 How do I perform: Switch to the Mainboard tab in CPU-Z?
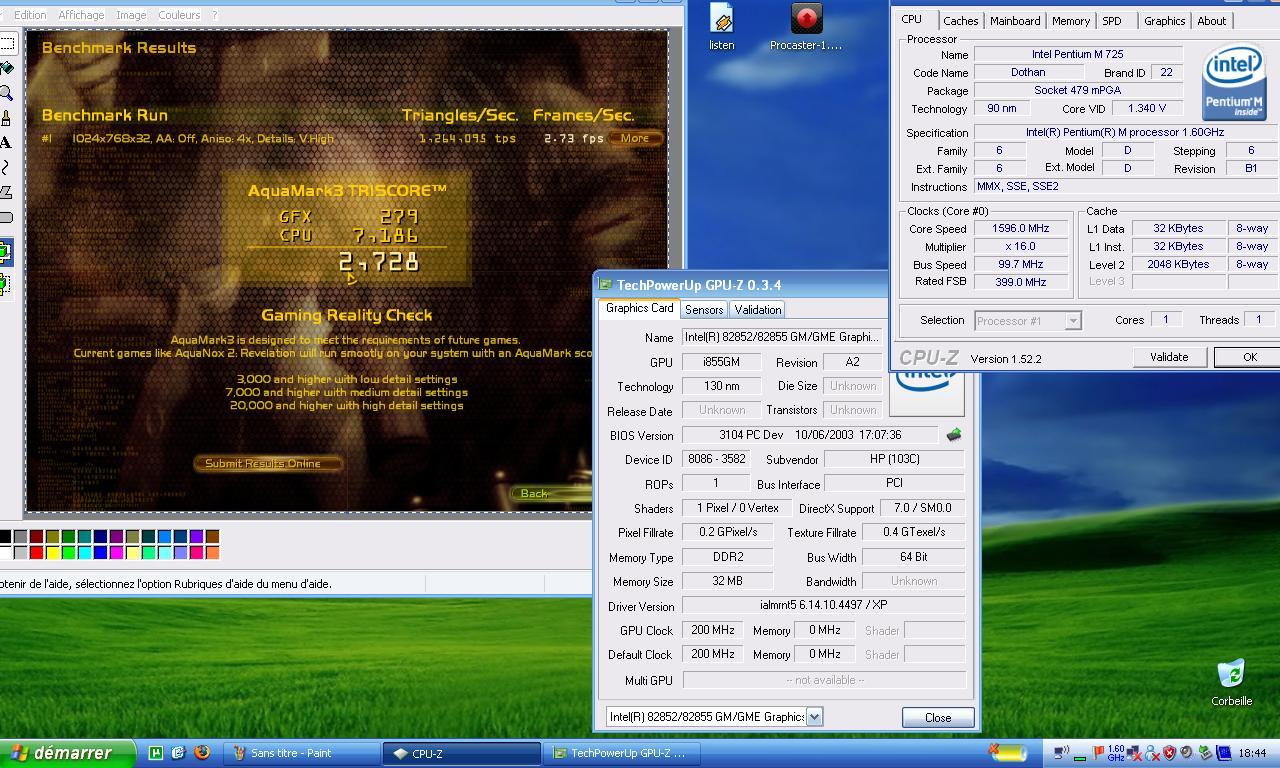(1014, 21)
